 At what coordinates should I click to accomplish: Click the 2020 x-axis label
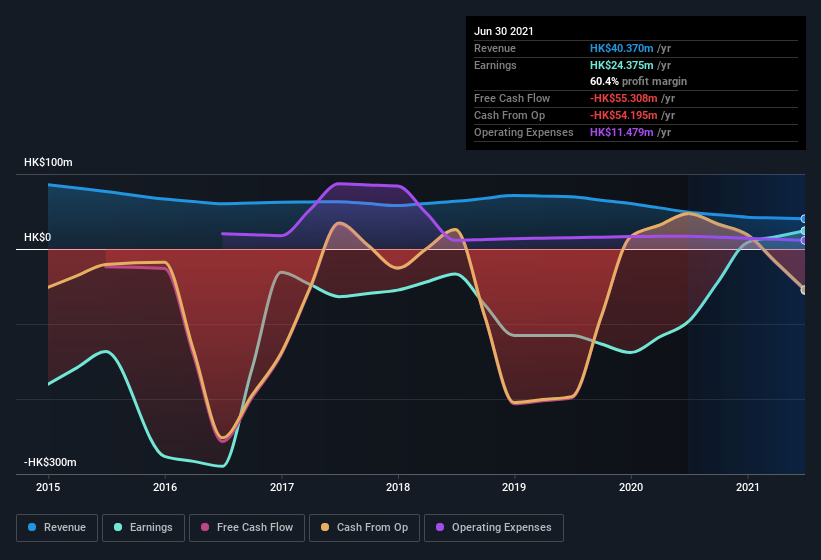coord(631,487)
